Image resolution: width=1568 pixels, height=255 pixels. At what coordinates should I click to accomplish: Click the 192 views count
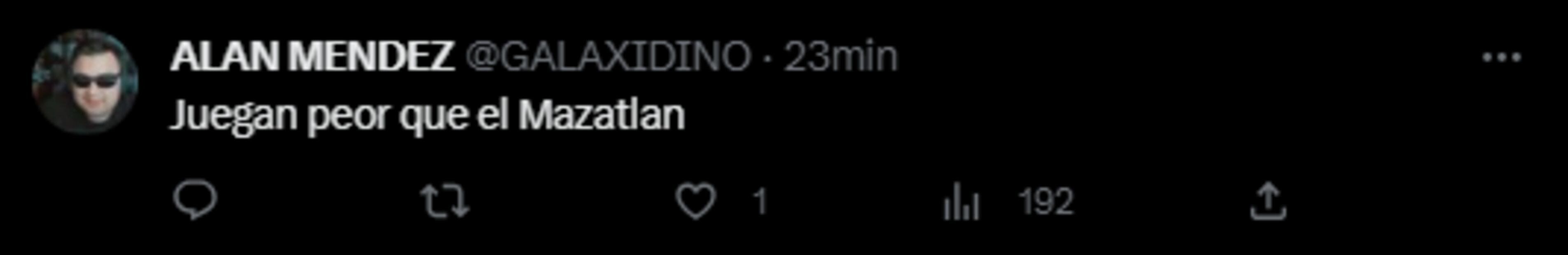1046,202
